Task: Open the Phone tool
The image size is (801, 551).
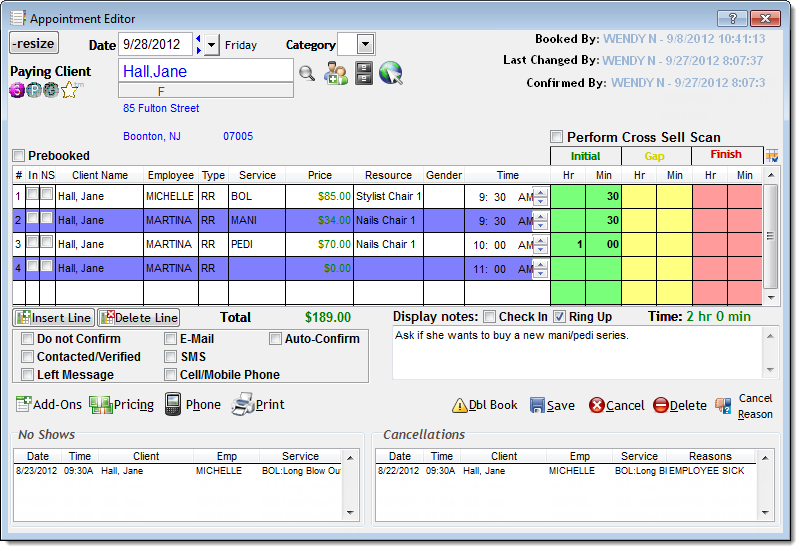Action: click(x=193, y=404)
